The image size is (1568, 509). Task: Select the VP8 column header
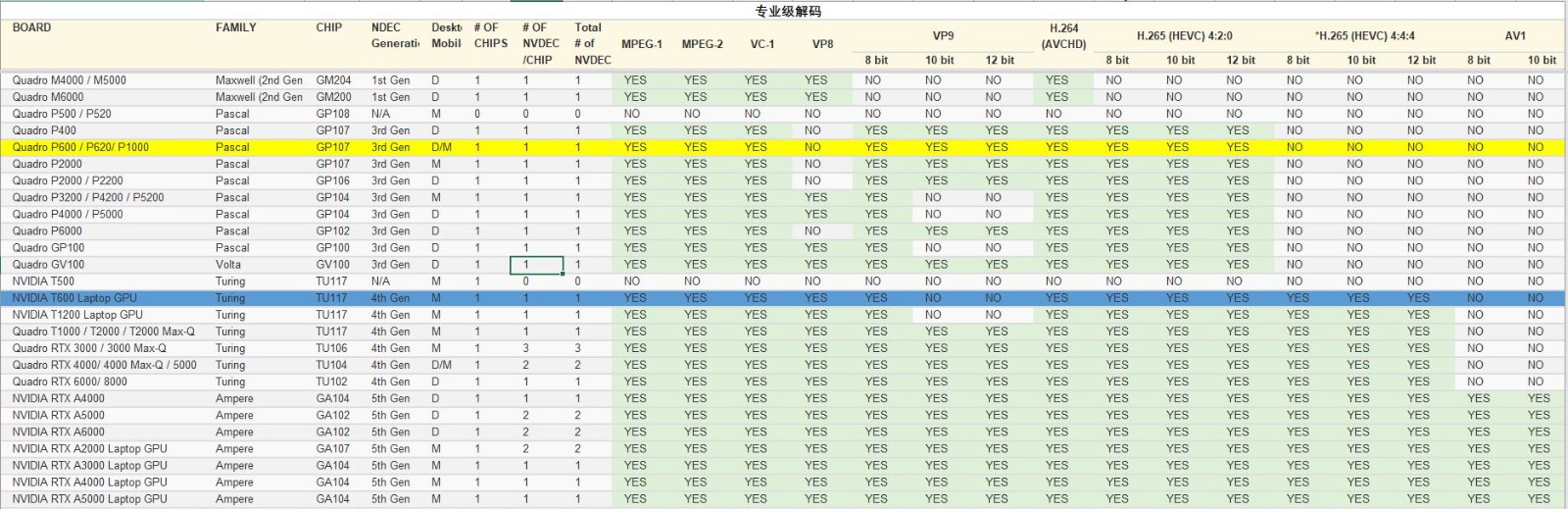[822, 44]
